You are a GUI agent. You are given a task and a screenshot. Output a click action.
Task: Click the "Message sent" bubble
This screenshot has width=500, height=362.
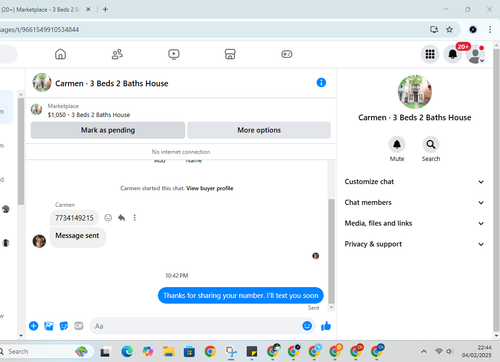pos(77,236)
